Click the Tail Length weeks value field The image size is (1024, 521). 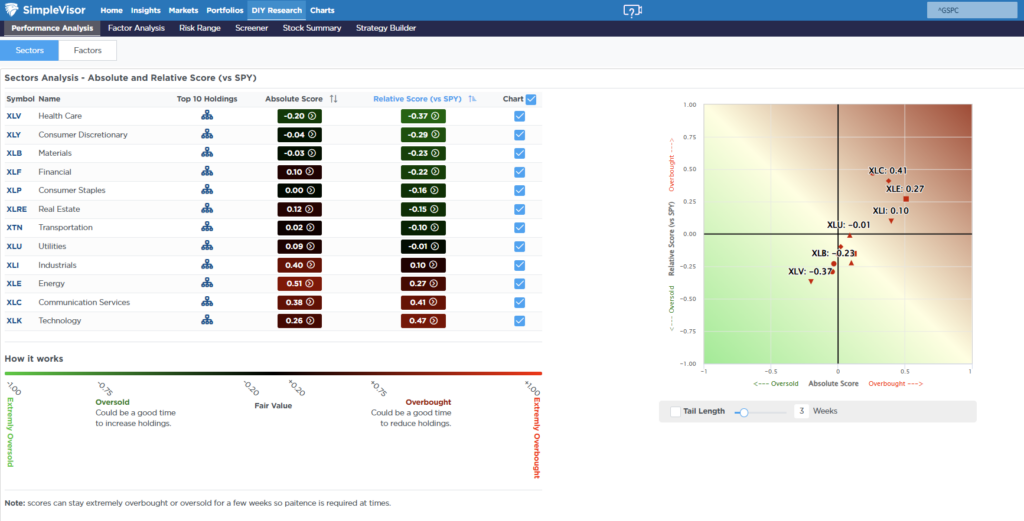click(801, 411)
